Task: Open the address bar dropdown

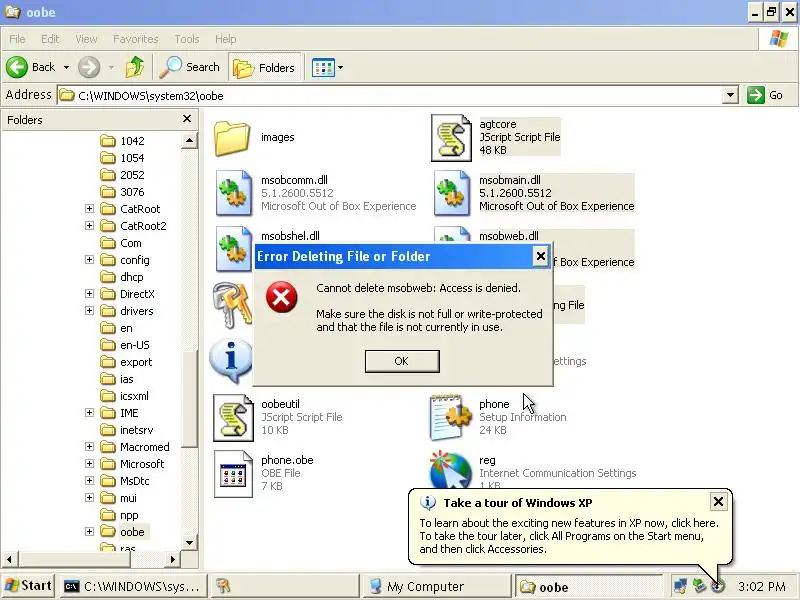Action: (x=730, y=95)
